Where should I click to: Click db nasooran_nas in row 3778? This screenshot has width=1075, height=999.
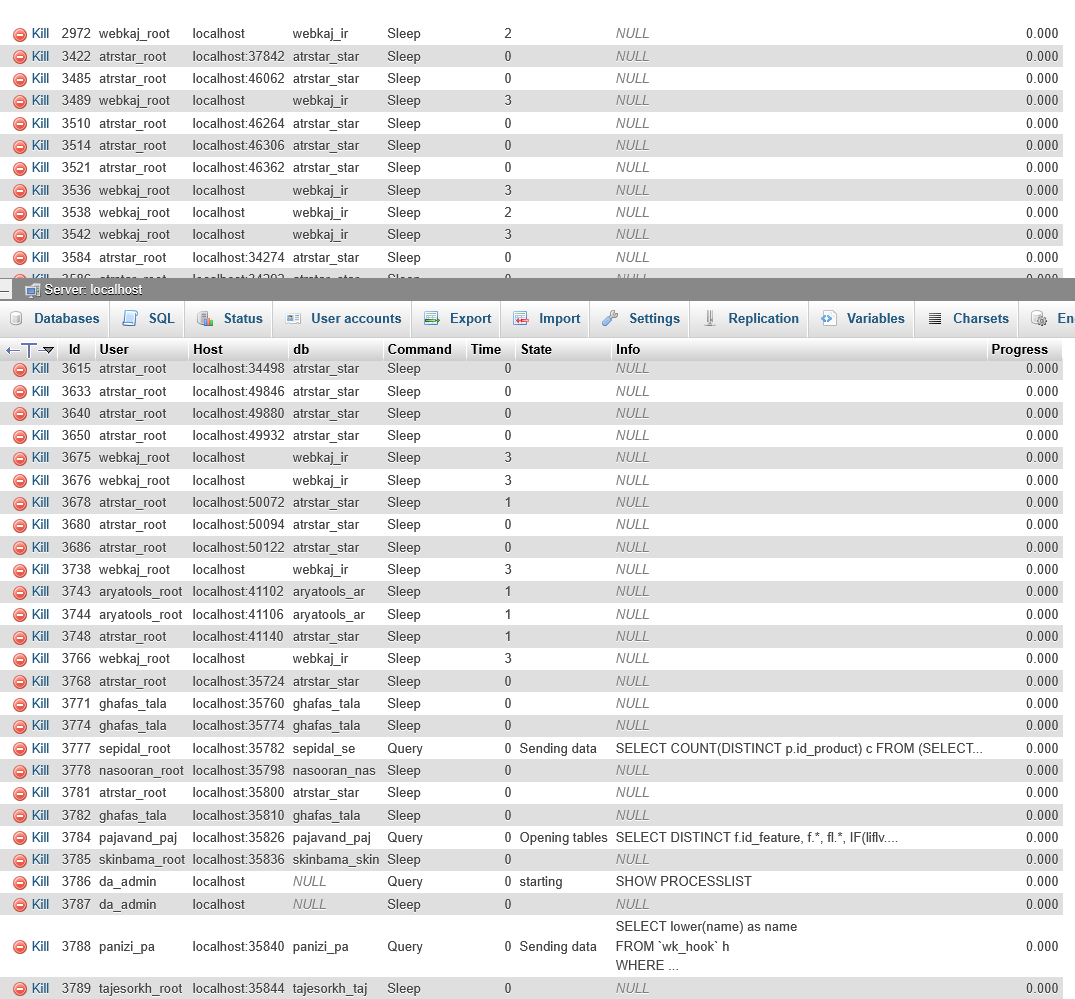(x=334, y=770)
